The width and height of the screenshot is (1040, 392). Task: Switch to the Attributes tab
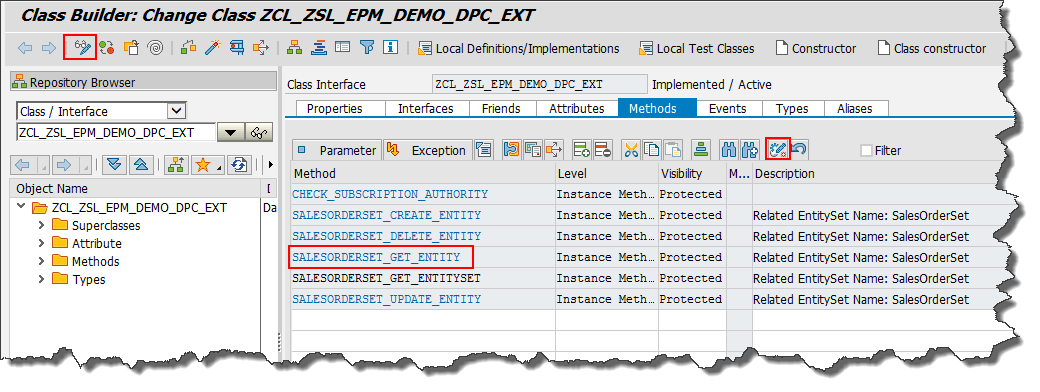click(576, 108)
